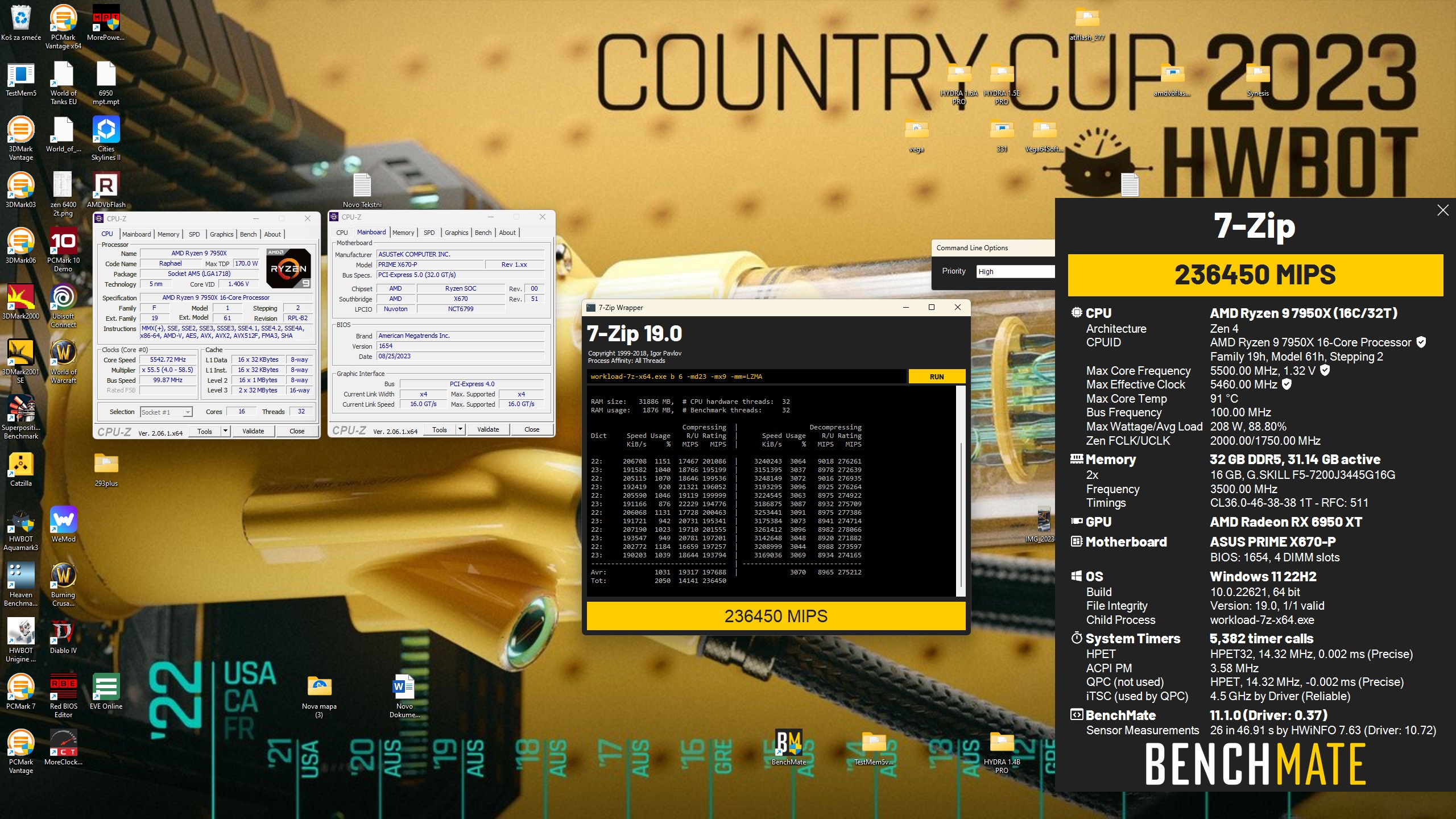Switch to Mainboard tab in left CPU-Z window
Screen dimensions: 1456x819
(136, 234)
